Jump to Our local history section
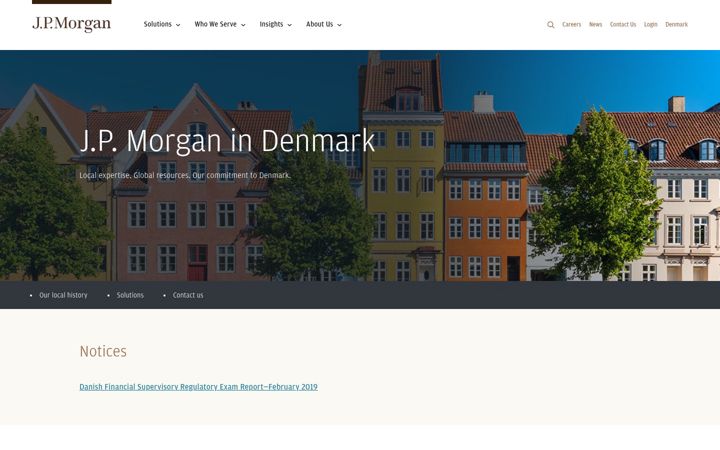The width and height of the screenshot is (720, 450). pyautogui.click(x=63, y=295)
